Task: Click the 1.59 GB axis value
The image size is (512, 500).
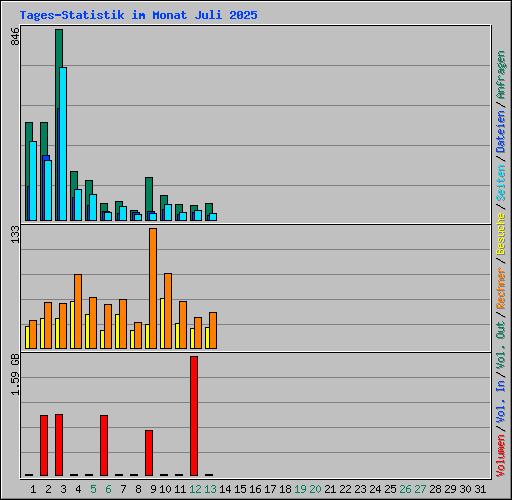Action: tap(15, 374)
